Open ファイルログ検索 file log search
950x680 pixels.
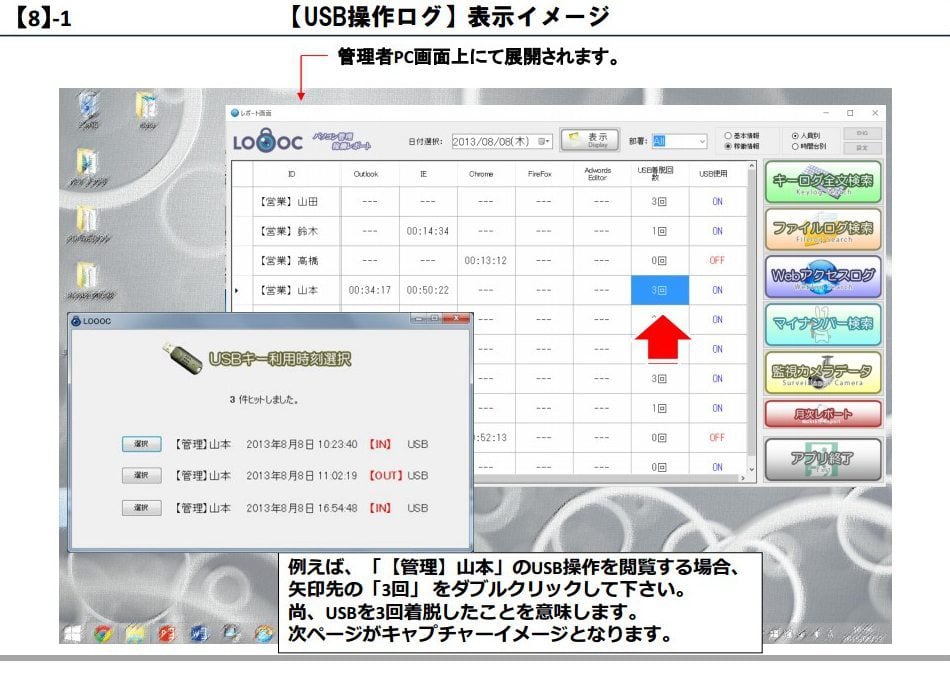(x=822, y=228)
